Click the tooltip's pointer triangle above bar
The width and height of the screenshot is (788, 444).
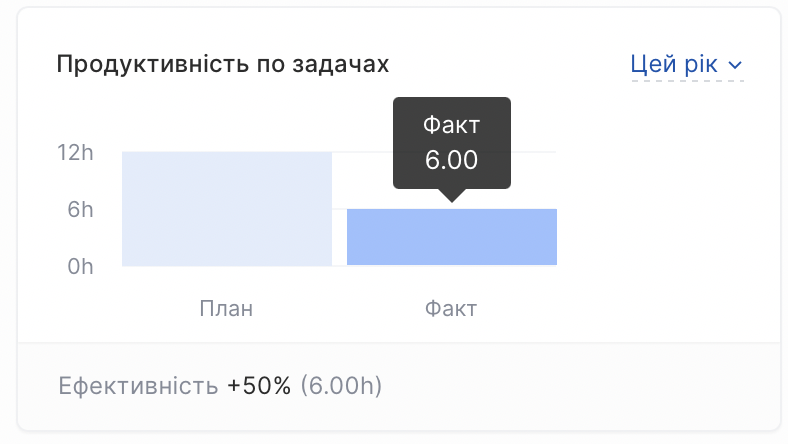(x=452, y=196)
